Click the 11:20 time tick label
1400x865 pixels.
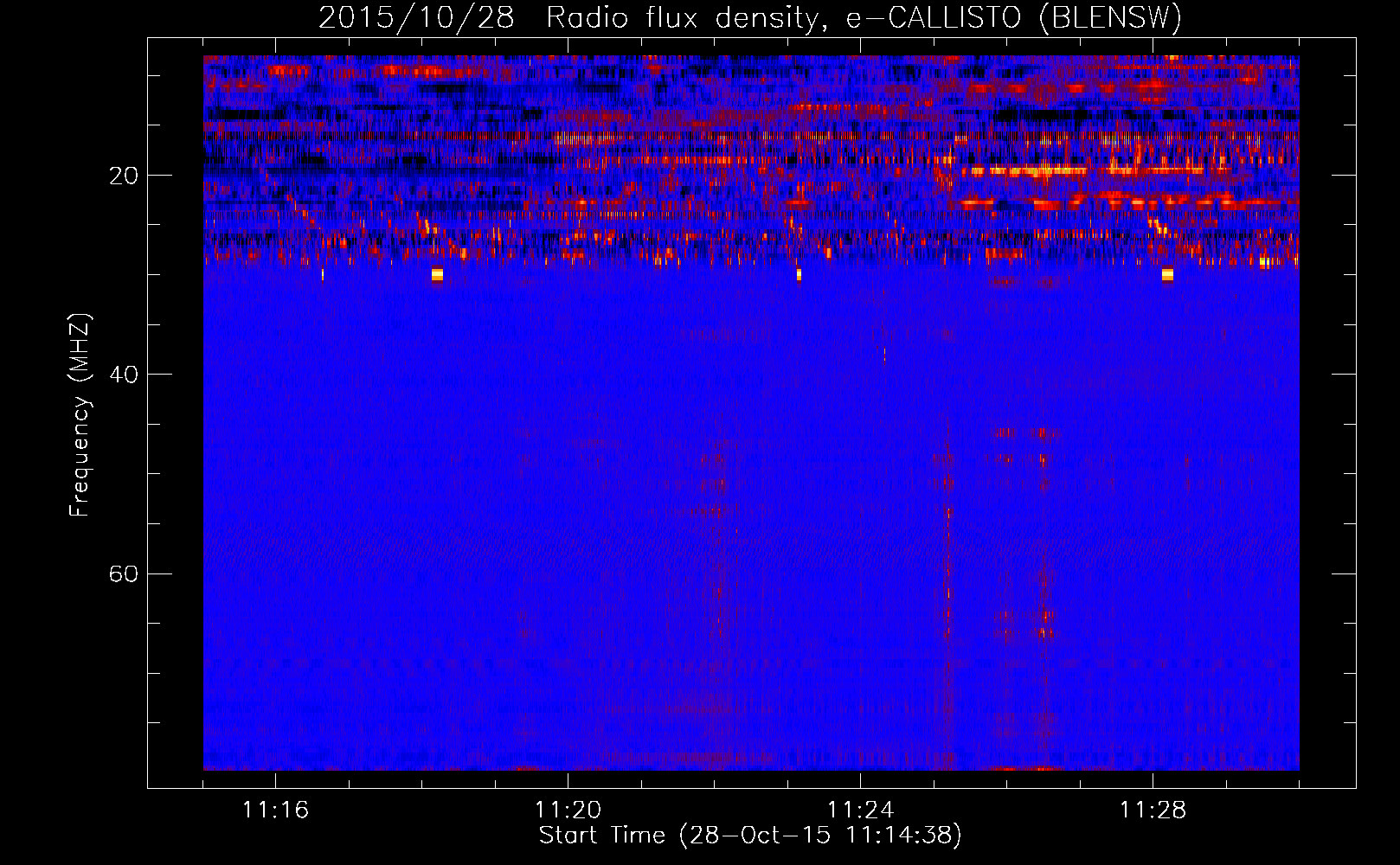pos(568,810)
